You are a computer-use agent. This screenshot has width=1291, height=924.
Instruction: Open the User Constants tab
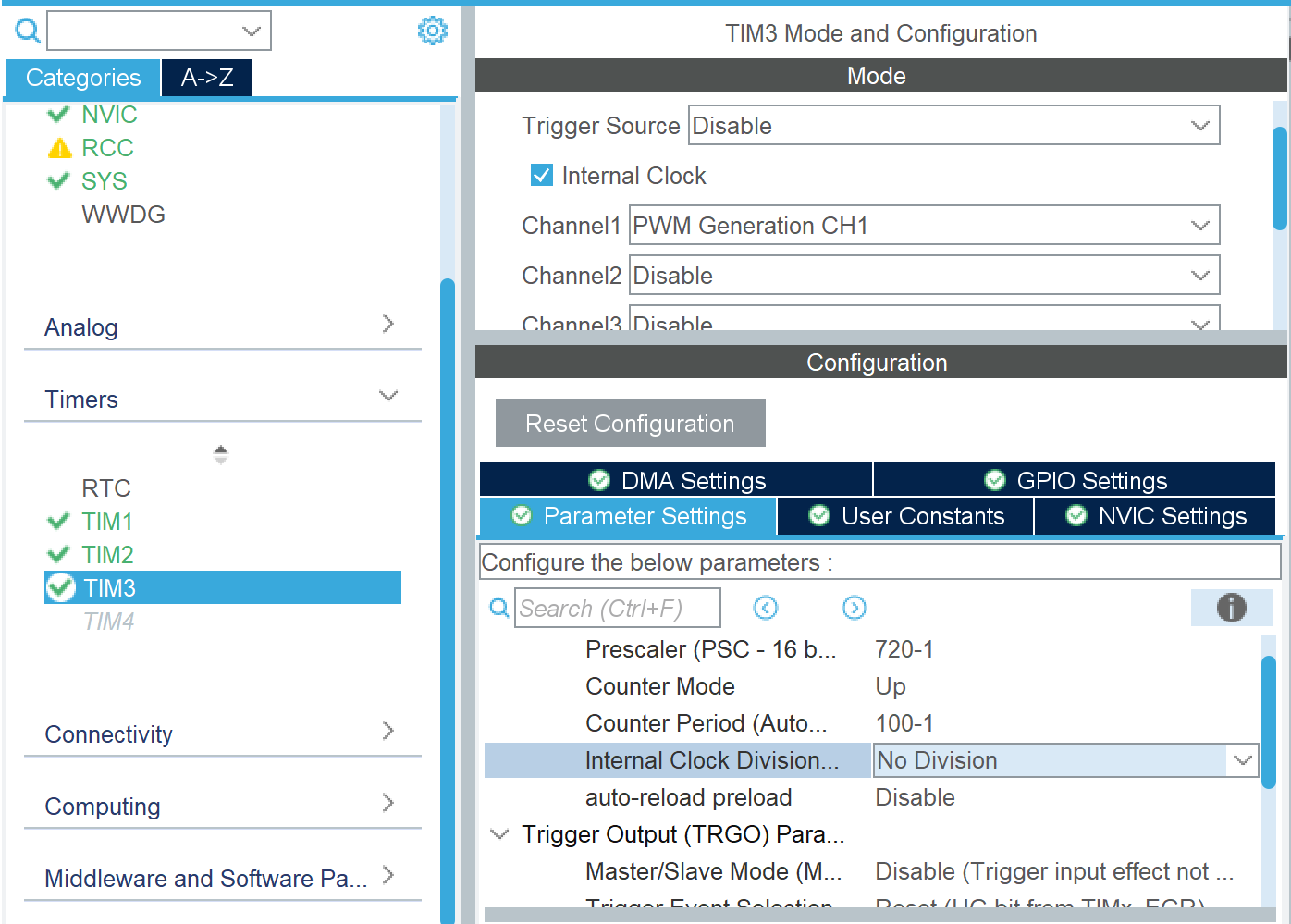tap(905, 516)
